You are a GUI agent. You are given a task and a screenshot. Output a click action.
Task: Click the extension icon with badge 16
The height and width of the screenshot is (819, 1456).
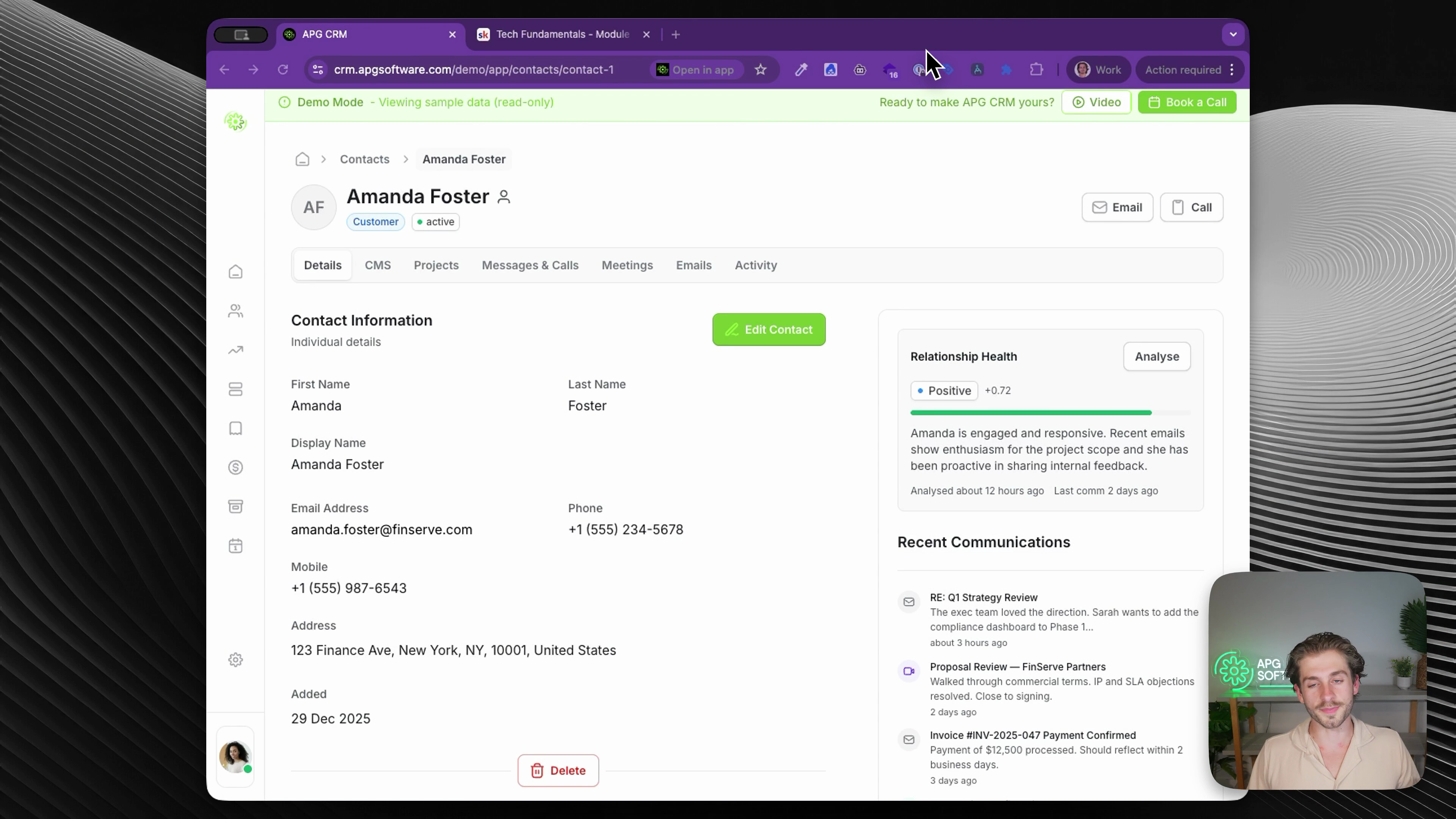(x=890, y=70)
